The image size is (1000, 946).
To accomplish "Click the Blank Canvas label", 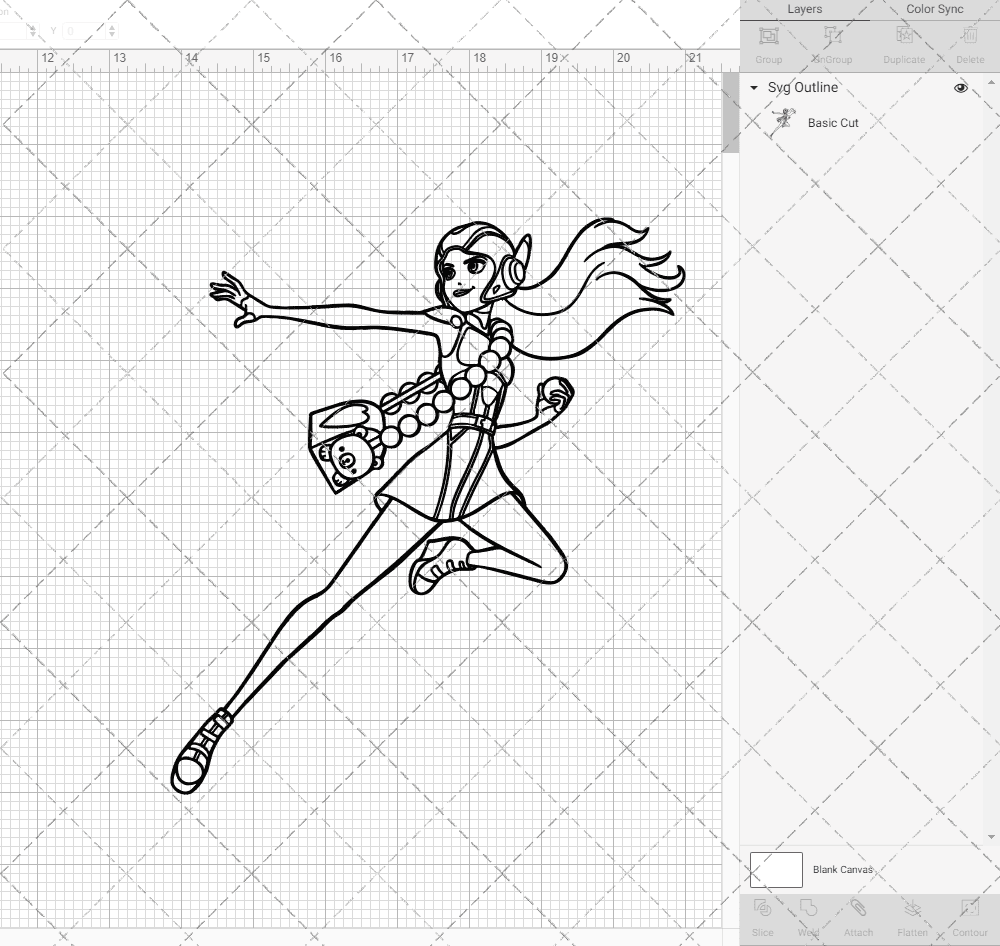I will point(842,869).
